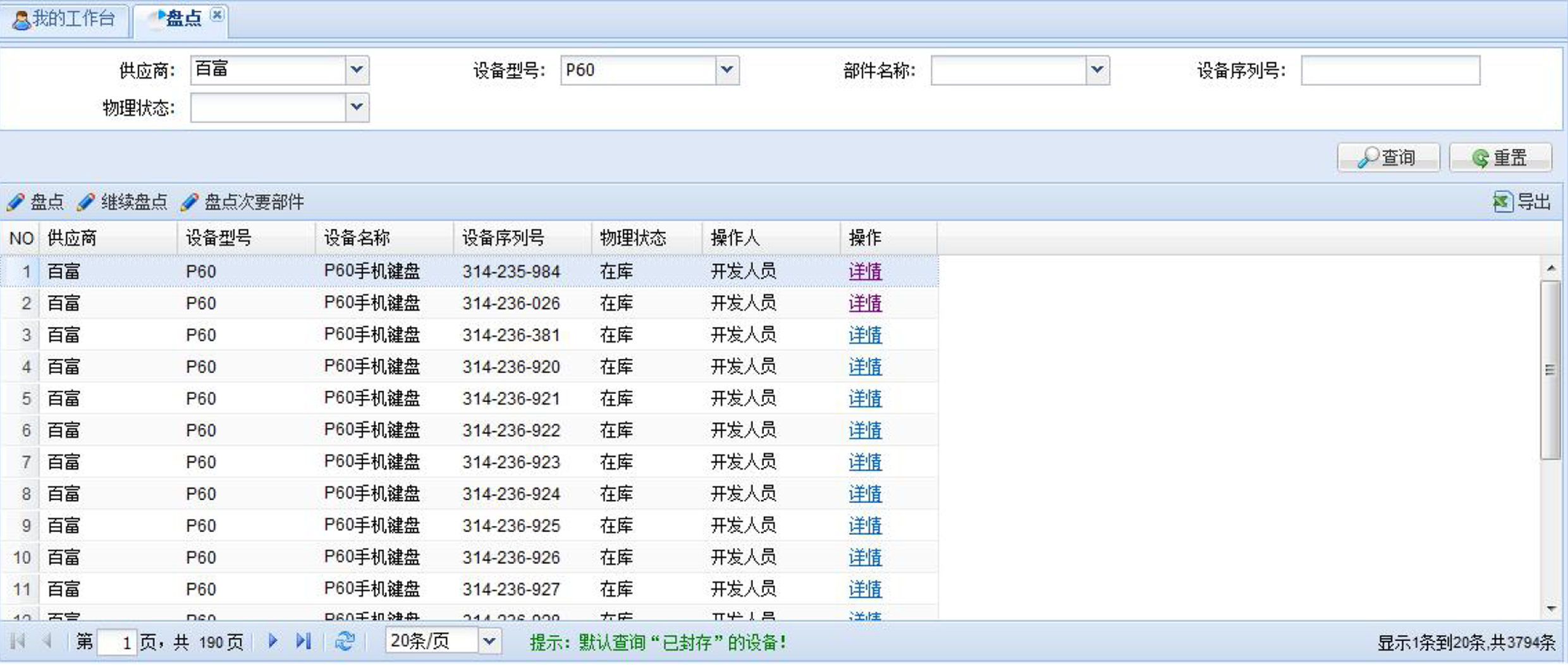This screenshot has width=1568, height=665.
Task: Switch to the 我的工作台 tab
Action: (x=65, y=19)
